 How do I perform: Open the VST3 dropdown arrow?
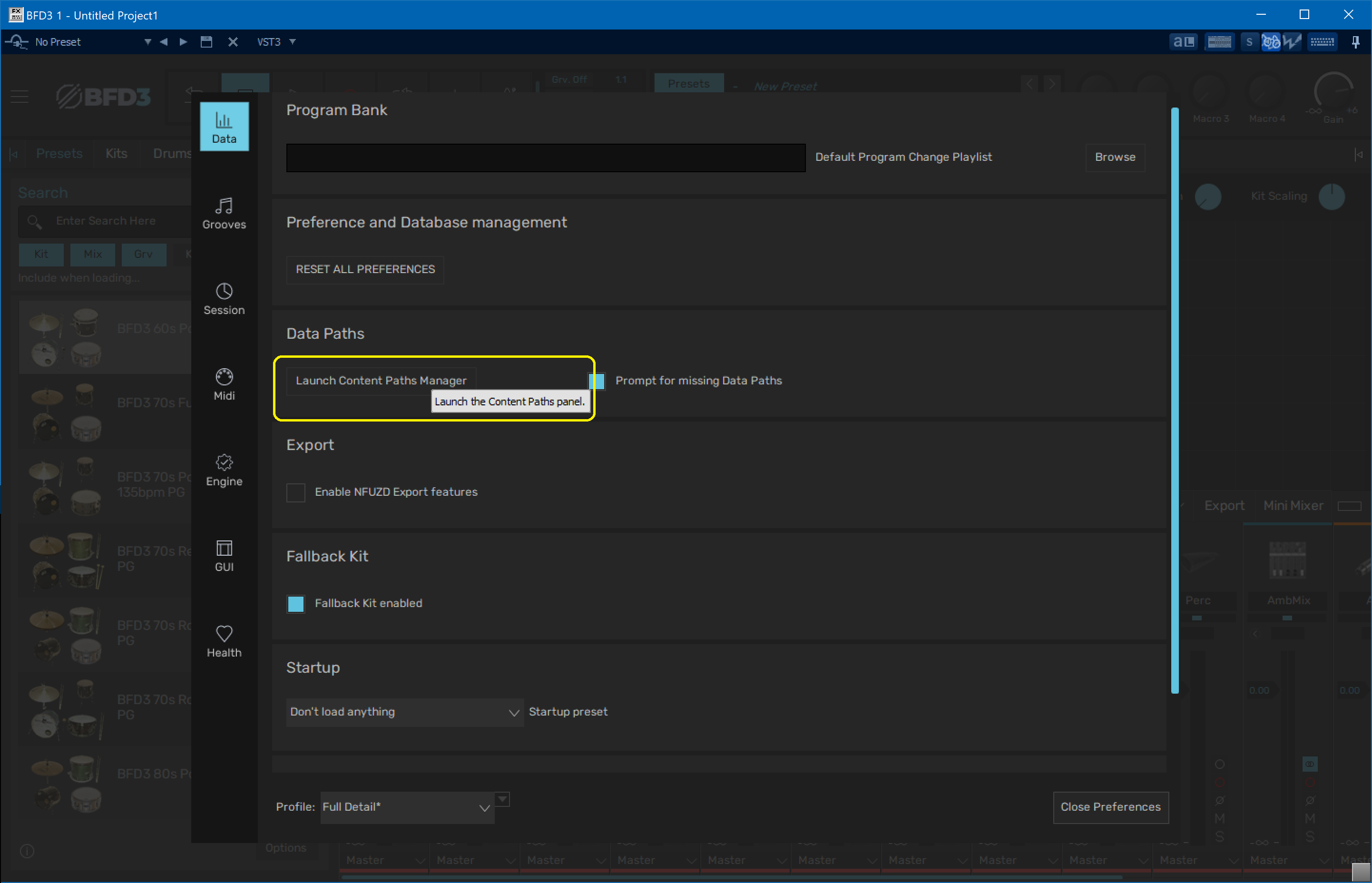[293, 42]
